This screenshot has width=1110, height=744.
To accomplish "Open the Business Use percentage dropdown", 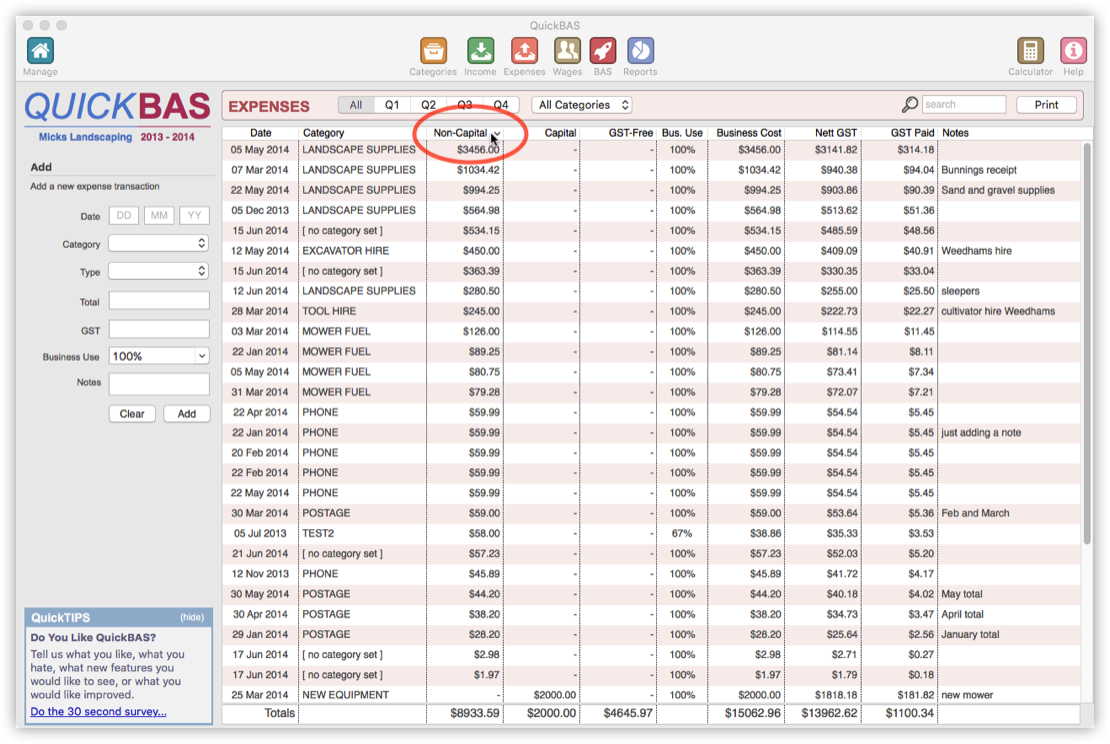I will (x=158, y=355).
